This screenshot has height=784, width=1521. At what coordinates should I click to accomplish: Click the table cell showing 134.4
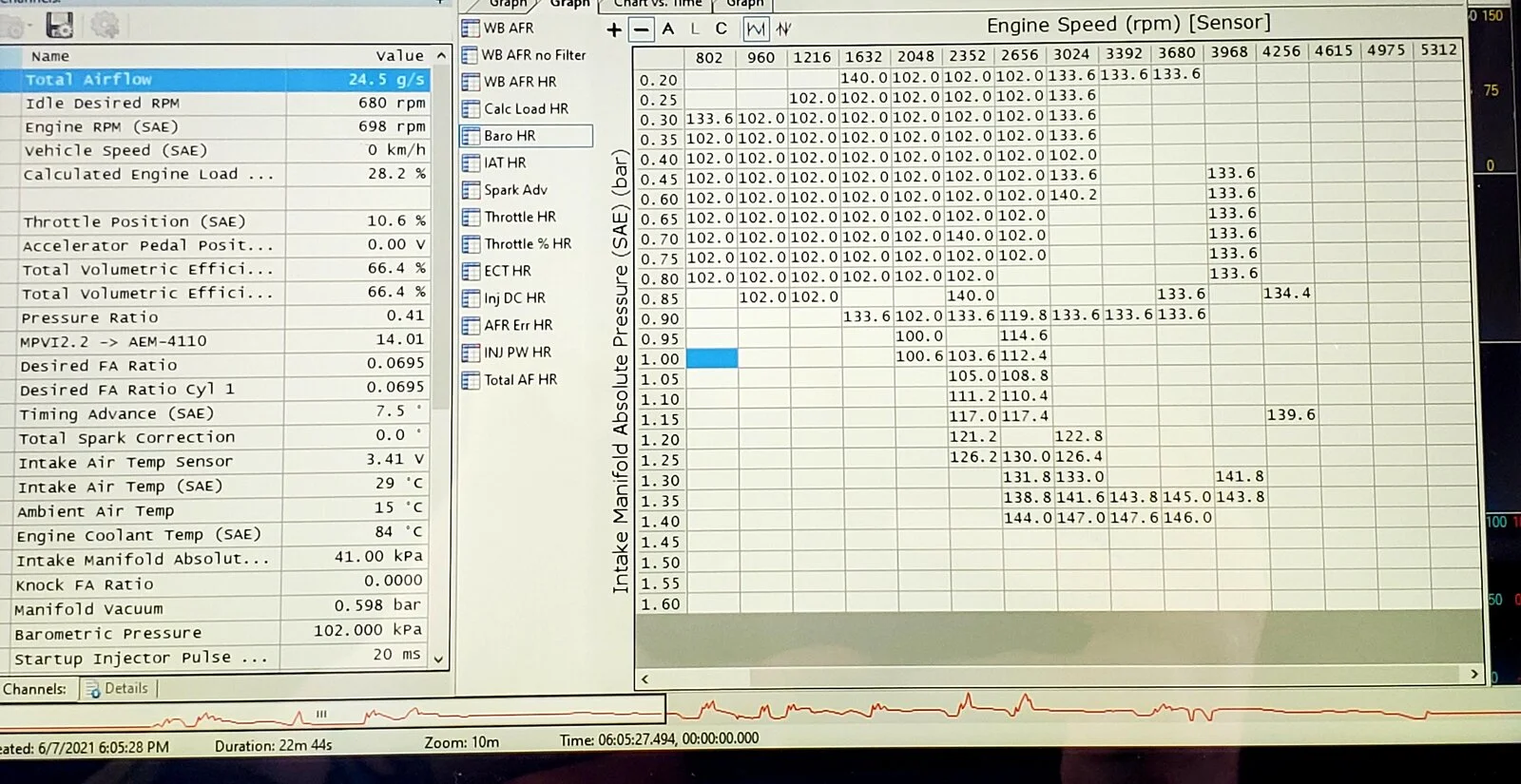[1286, 294]
